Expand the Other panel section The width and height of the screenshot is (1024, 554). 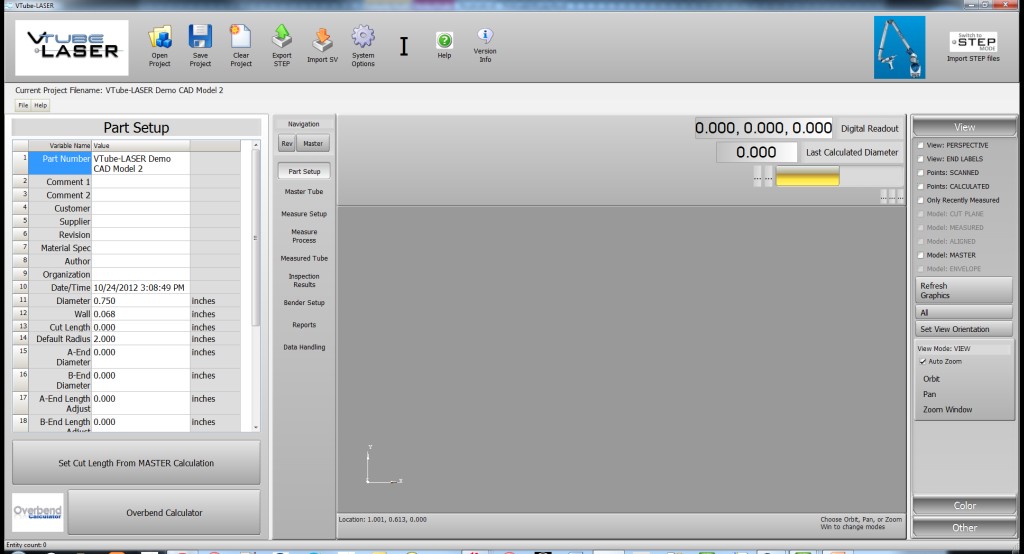tap(964, 527)
